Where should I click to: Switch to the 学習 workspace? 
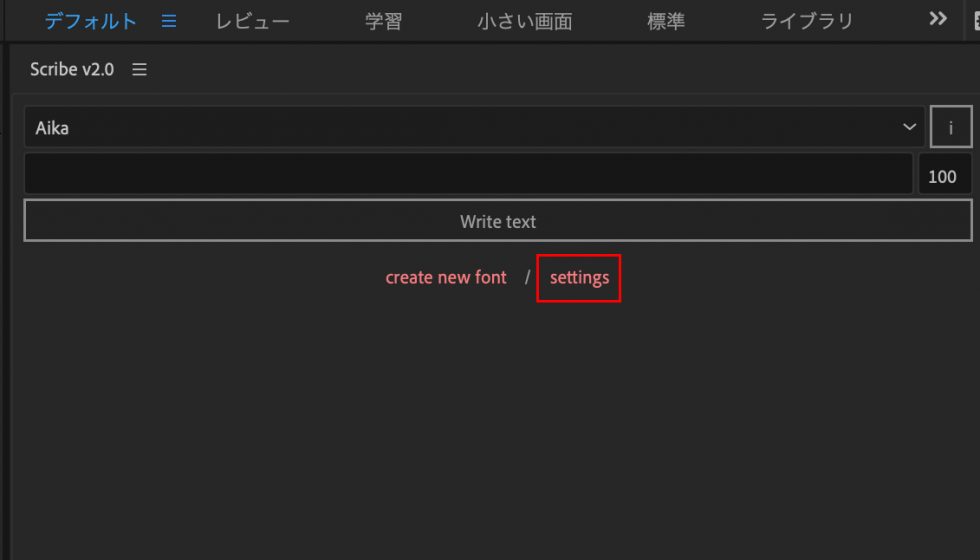(x=383, y=21)
